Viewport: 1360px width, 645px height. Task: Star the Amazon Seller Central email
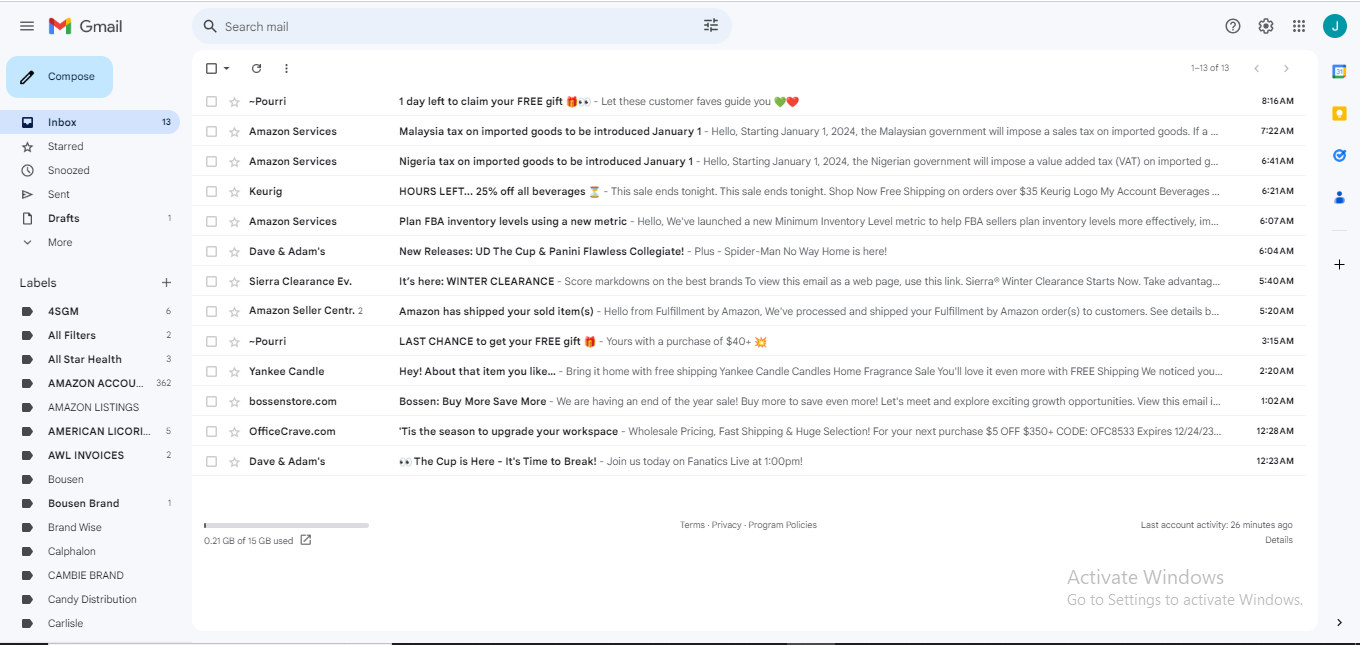click(x=234, y=311)
